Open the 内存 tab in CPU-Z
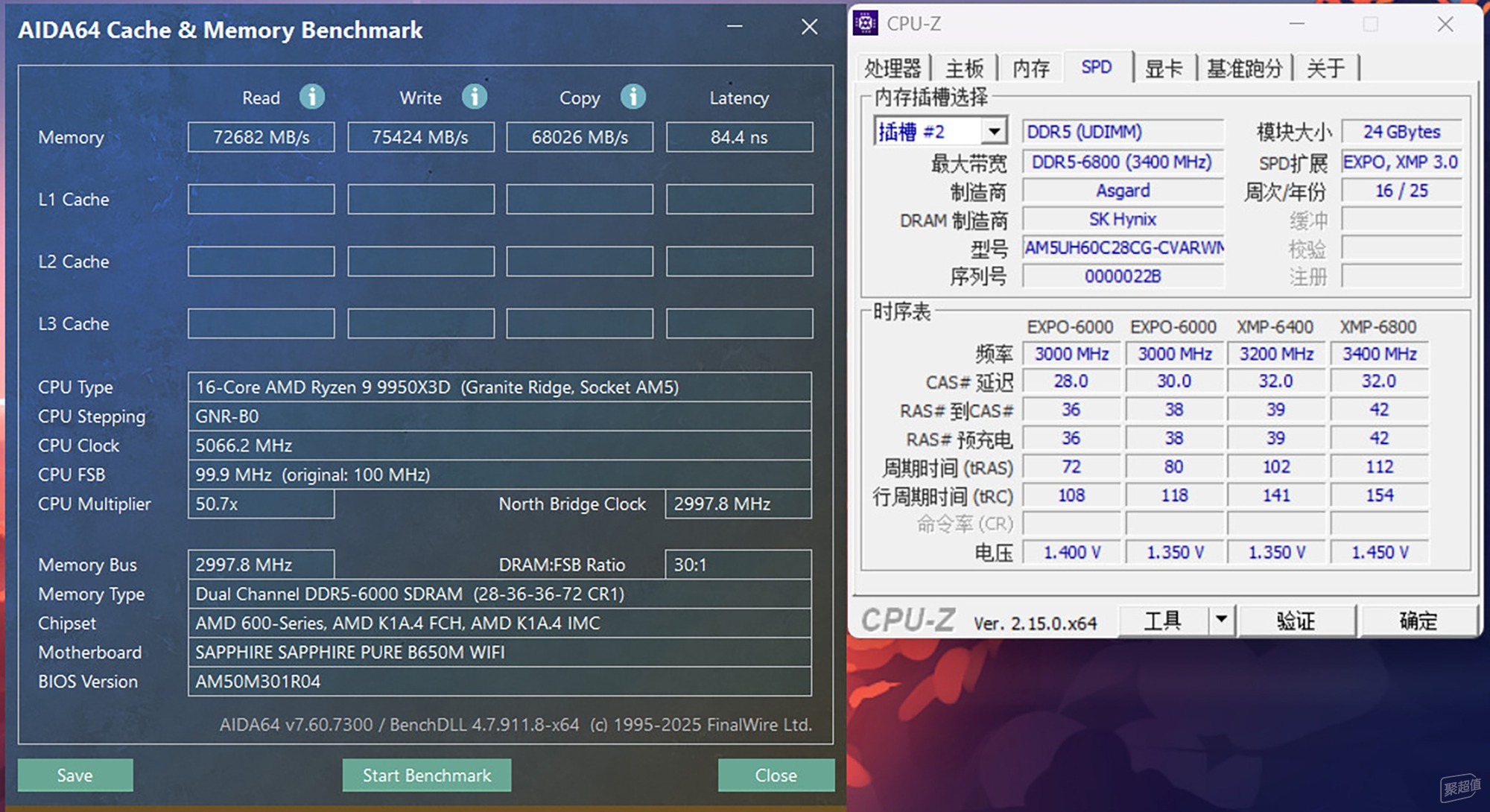Image resolution: width=1490 pixels, height=812 pixels. pos(1031,69)
